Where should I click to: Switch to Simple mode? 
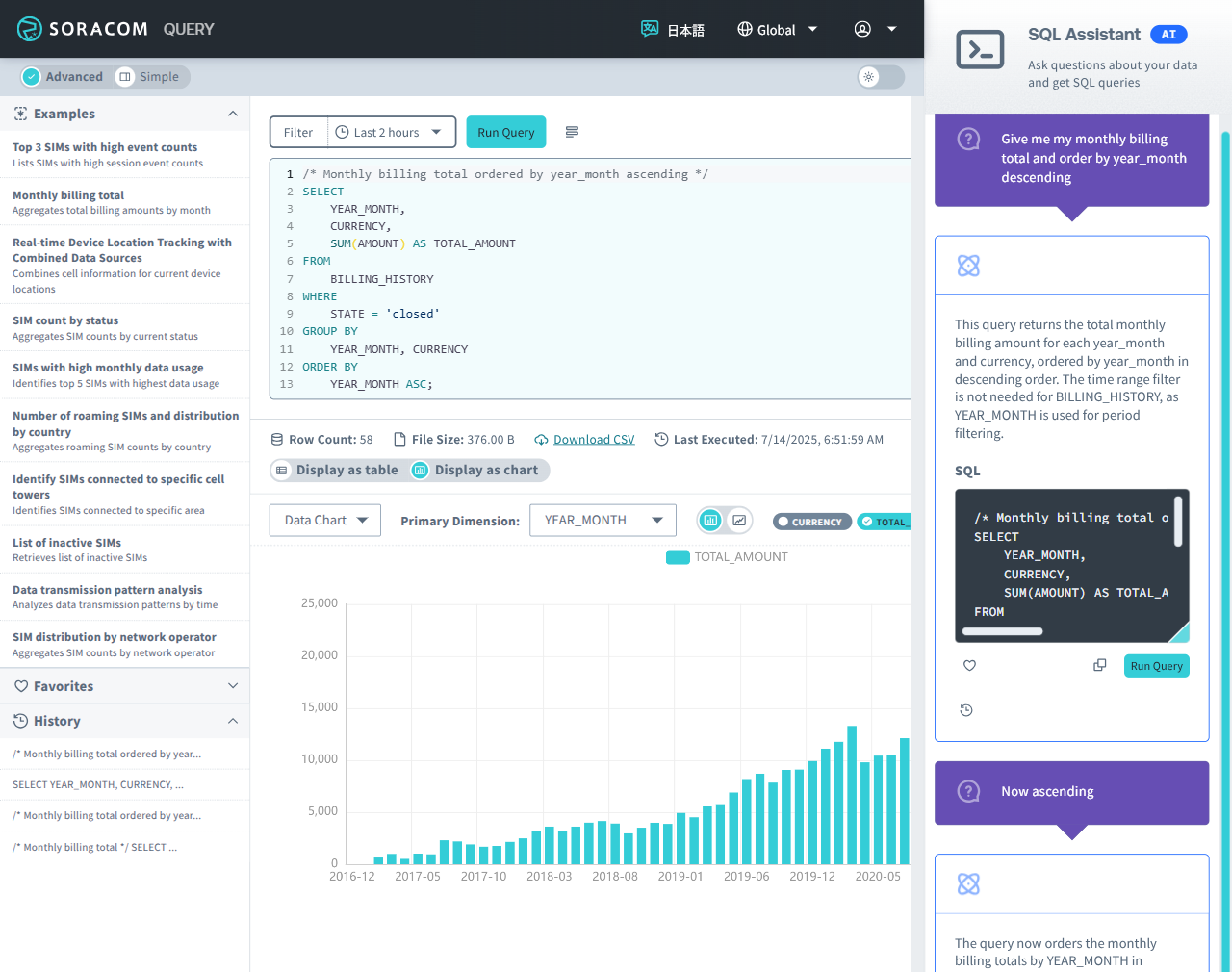(151, 77)
